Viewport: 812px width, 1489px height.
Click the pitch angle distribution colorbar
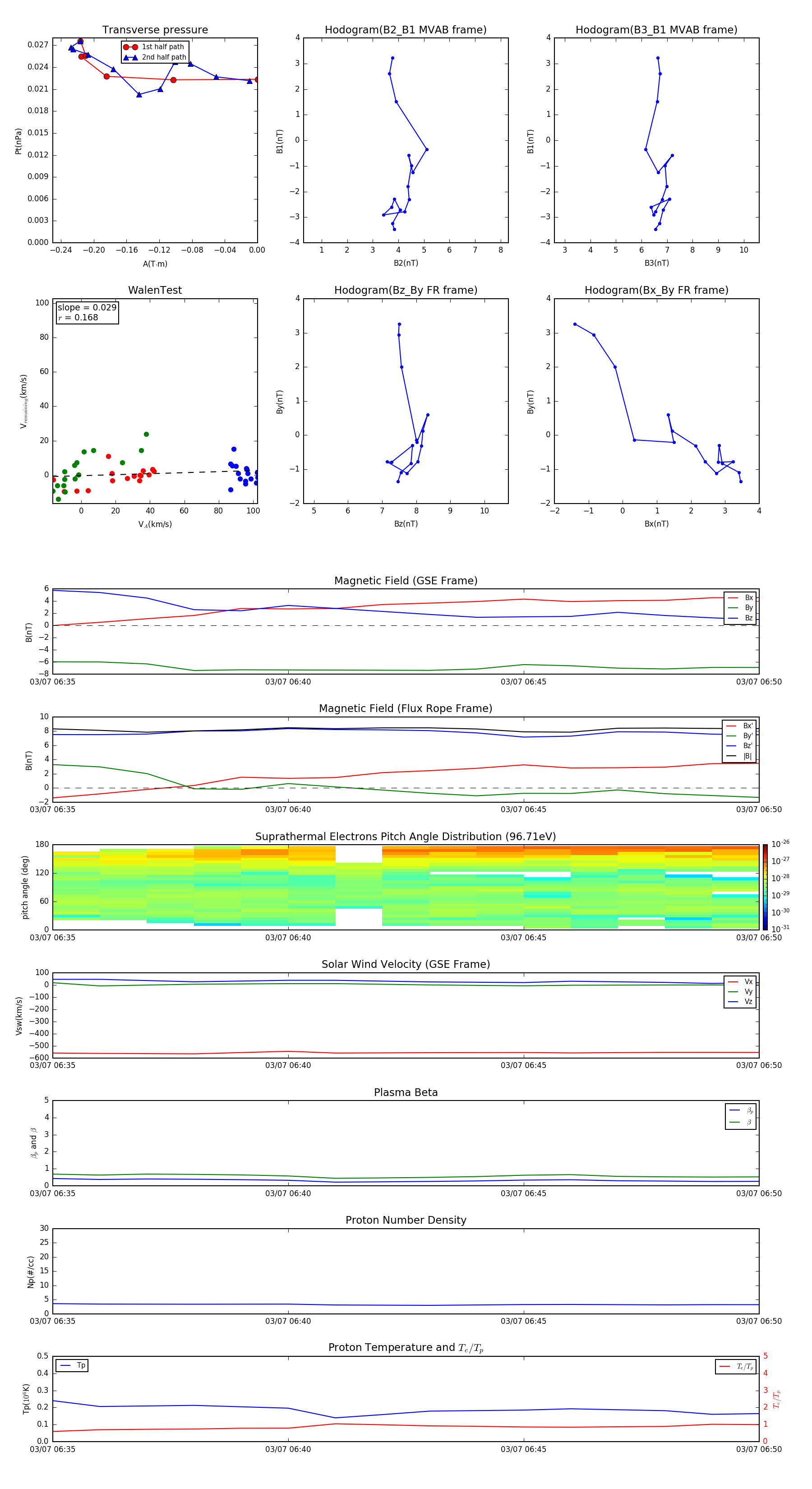[765, 887]
